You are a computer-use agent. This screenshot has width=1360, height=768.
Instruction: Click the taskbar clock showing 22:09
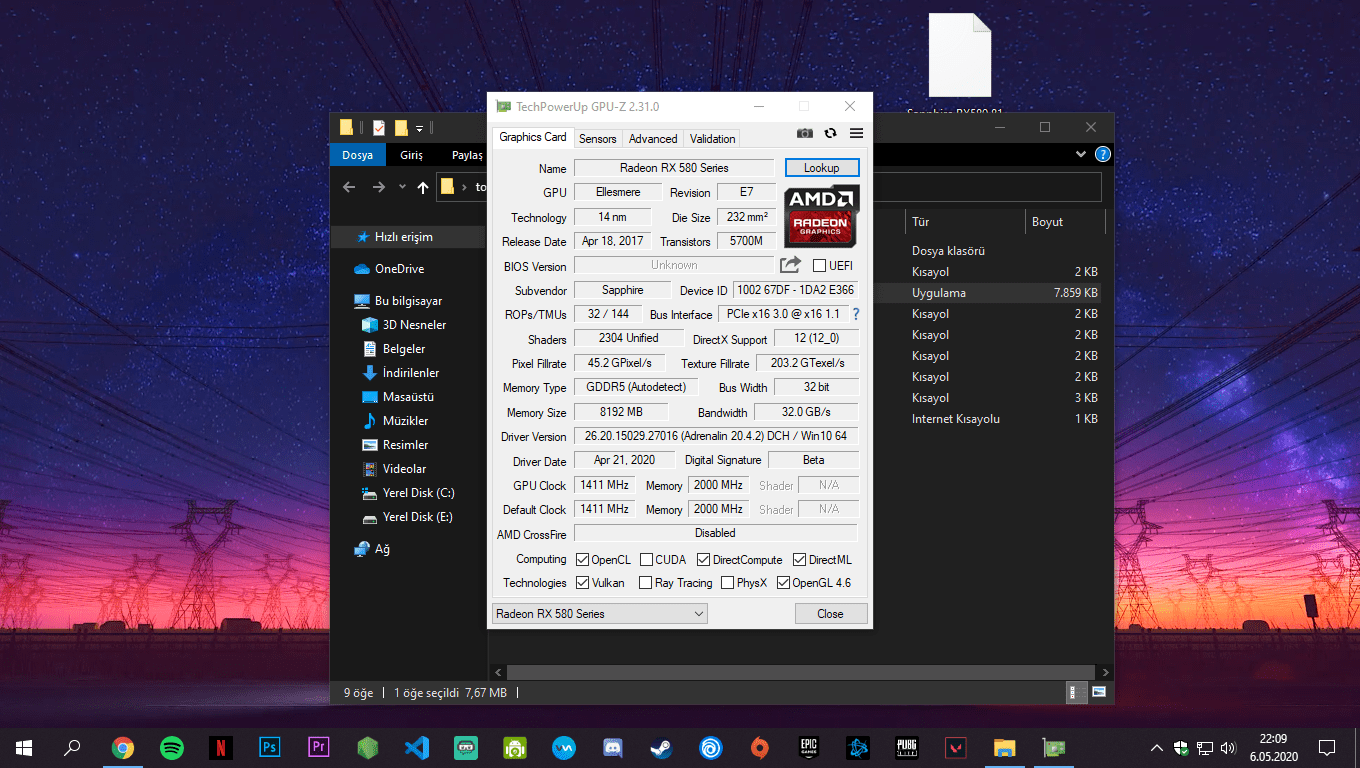pyautogui.click(x=1273, y=748)
